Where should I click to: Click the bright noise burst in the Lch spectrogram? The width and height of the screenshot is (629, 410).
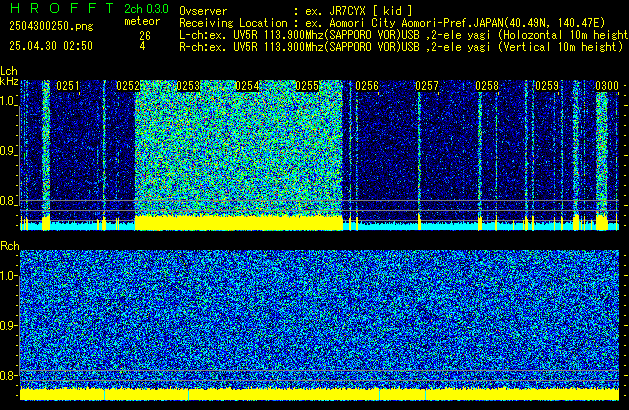239,148
